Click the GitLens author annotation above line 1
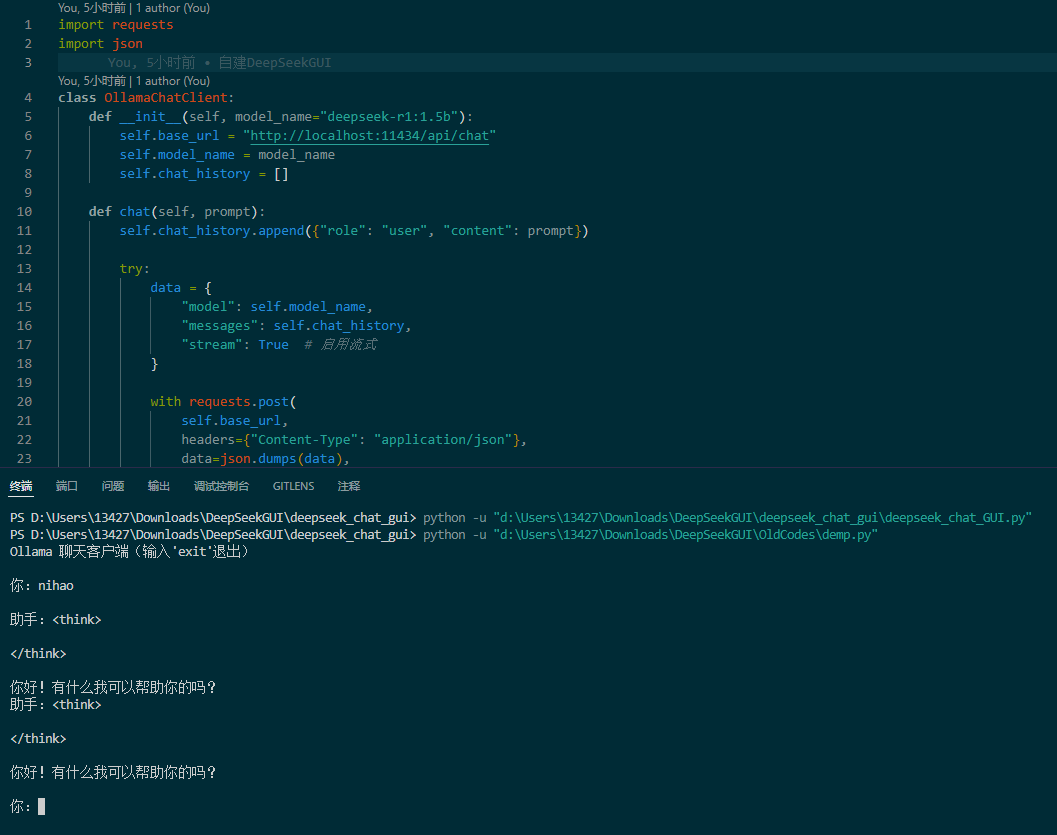 134,8
